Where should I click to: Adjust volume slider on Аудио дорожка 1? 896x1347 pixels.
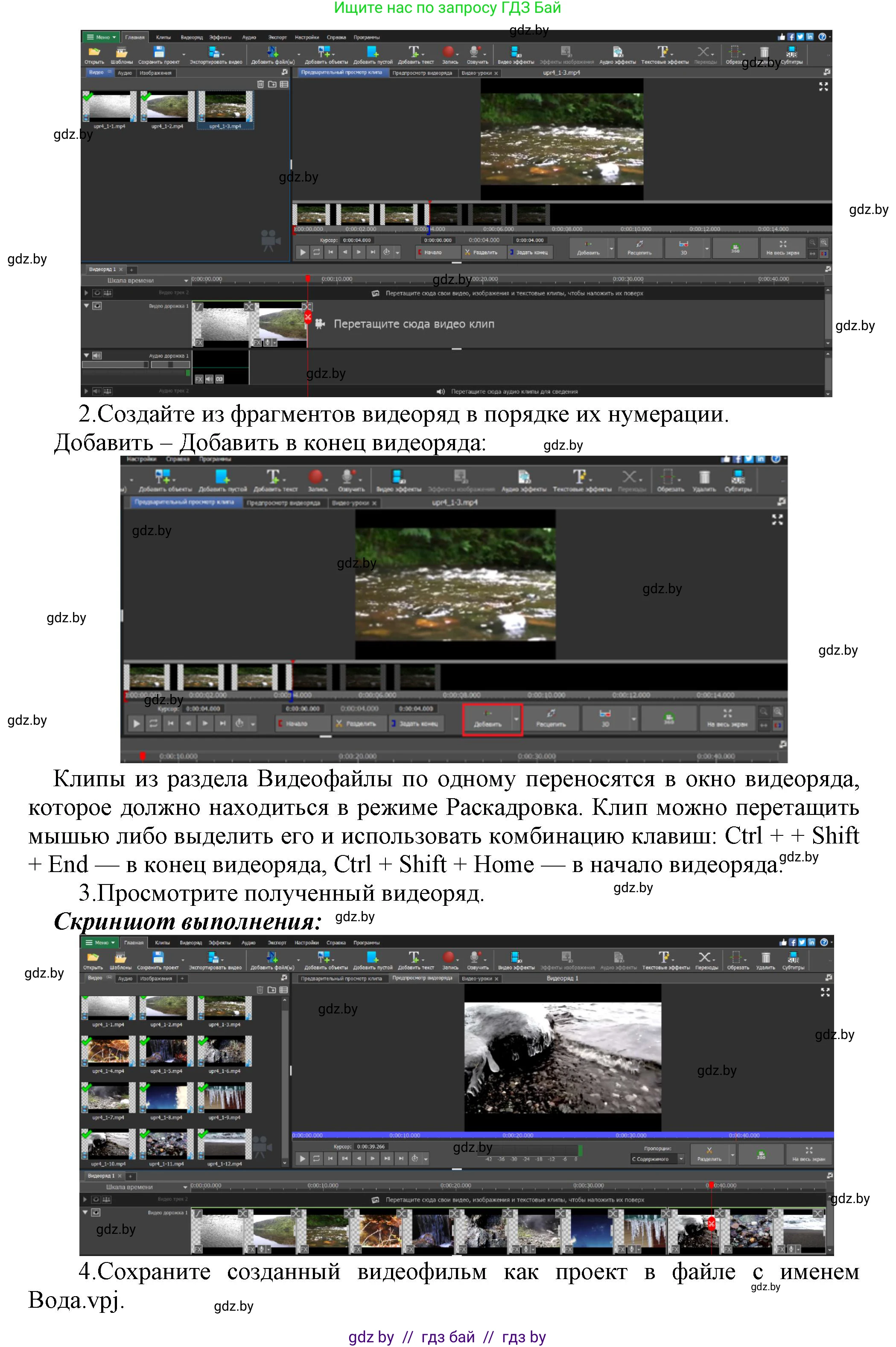[145, 365]
